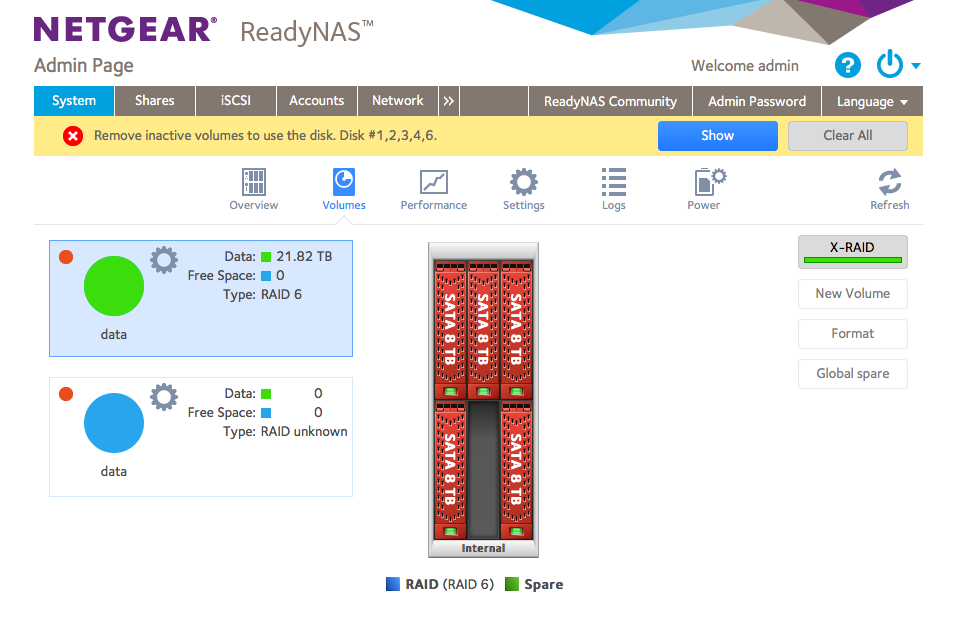Open the Overview section icon
The width and height of the screenshot is (958, 636).
pos(253,183)
